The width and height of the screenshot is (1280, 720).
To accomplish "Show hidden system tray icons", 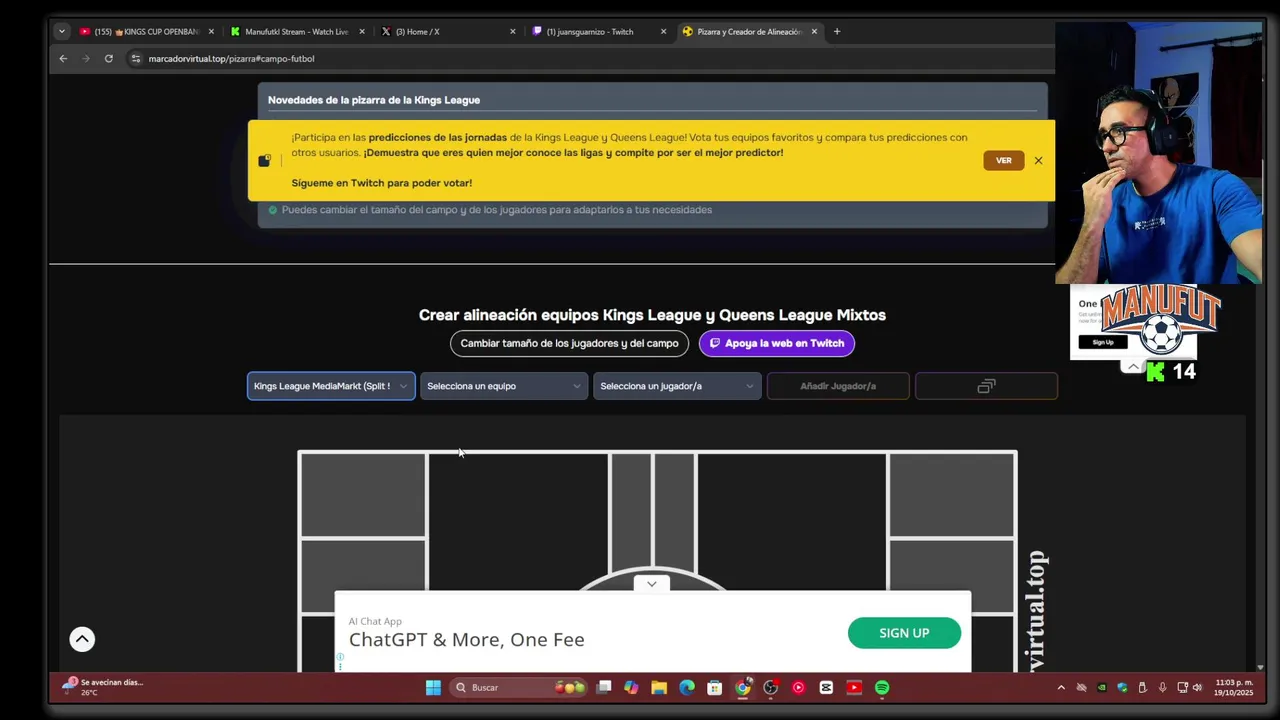I will click(x=1061, y=687).
